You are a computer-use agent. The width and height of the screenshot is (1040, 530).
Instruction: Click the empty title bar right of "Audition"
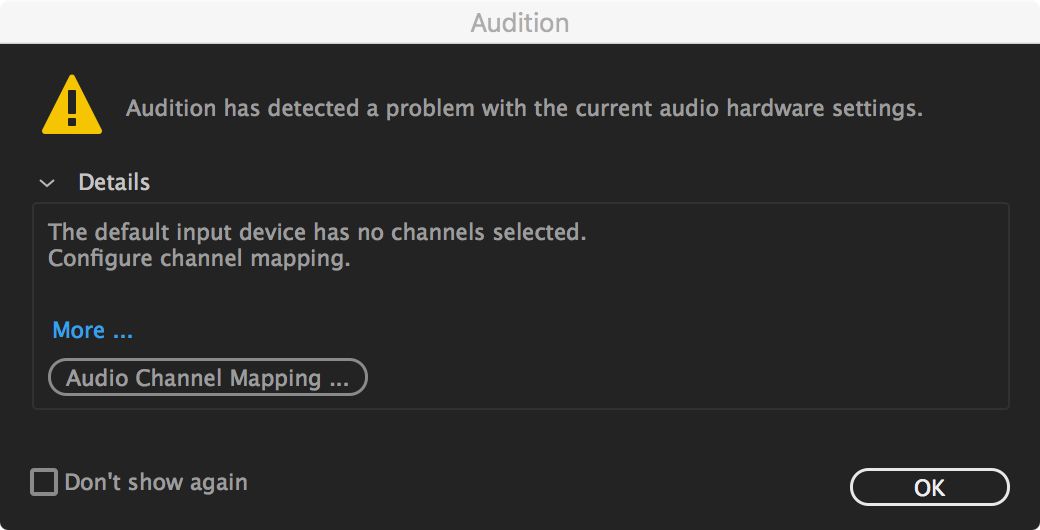[x=800, y=22]
